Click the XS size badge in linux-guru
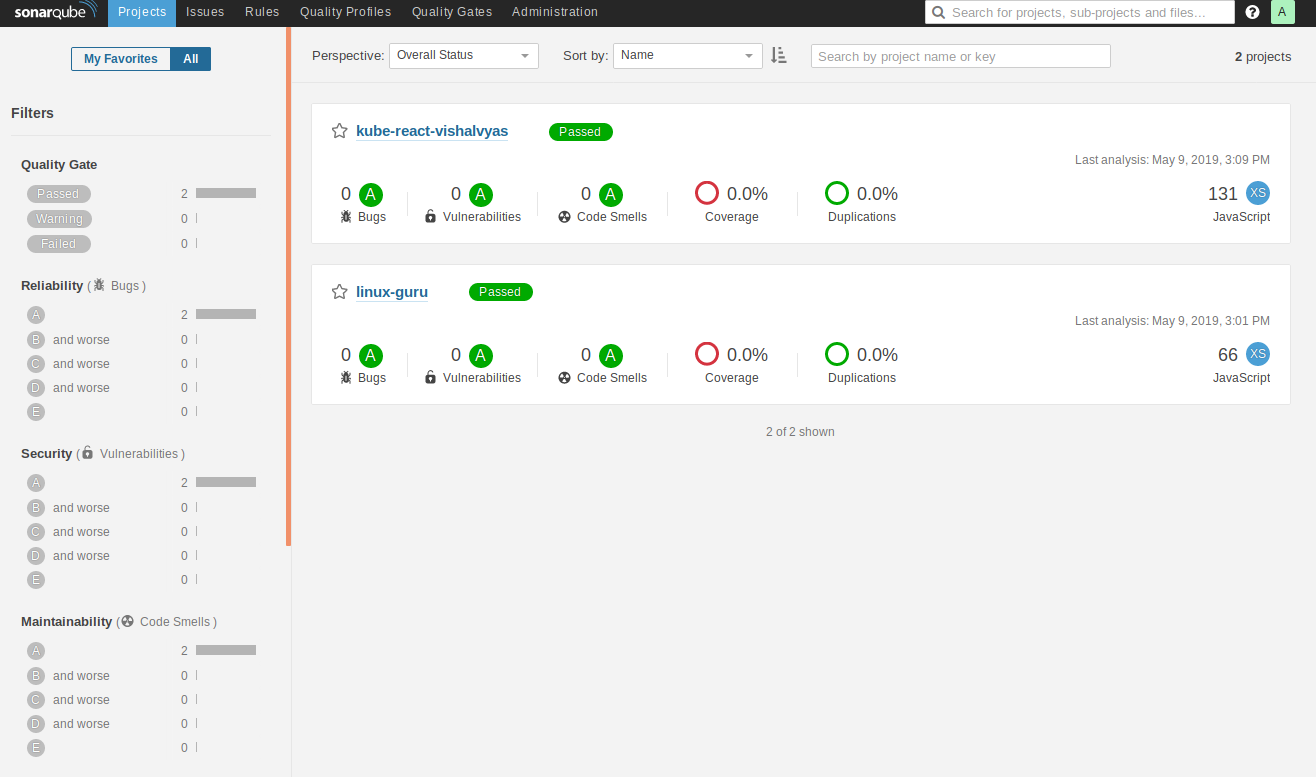This screenshot has width=1316, height=777. pos(1258,354)
